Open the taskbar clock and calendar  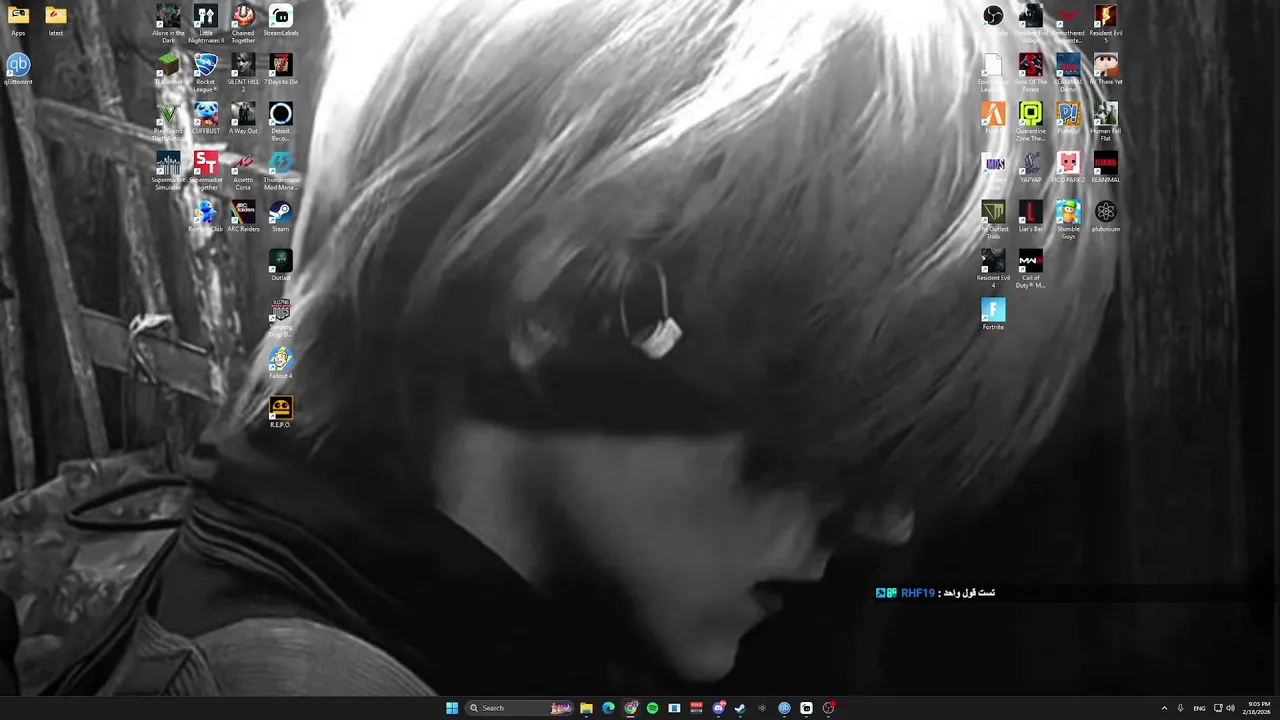(1258, 708)
